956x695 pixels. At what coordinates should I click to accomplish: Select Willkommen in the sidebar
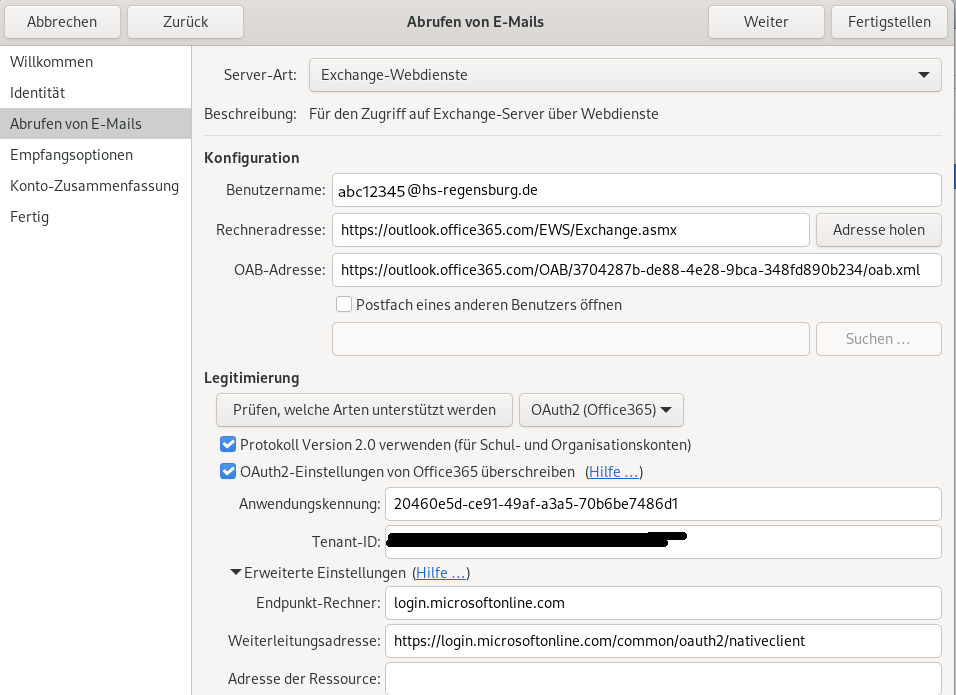(x=51, y=62)
